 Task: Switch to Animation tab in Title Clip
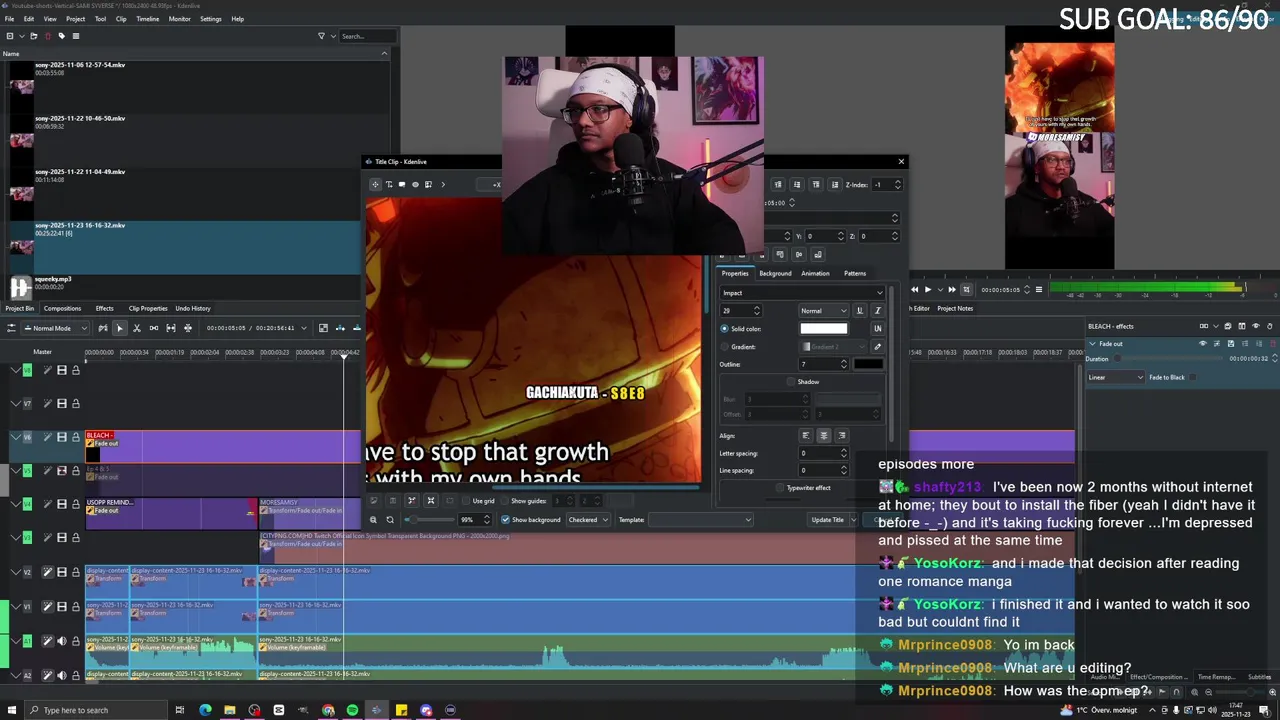tap(815, 273)
